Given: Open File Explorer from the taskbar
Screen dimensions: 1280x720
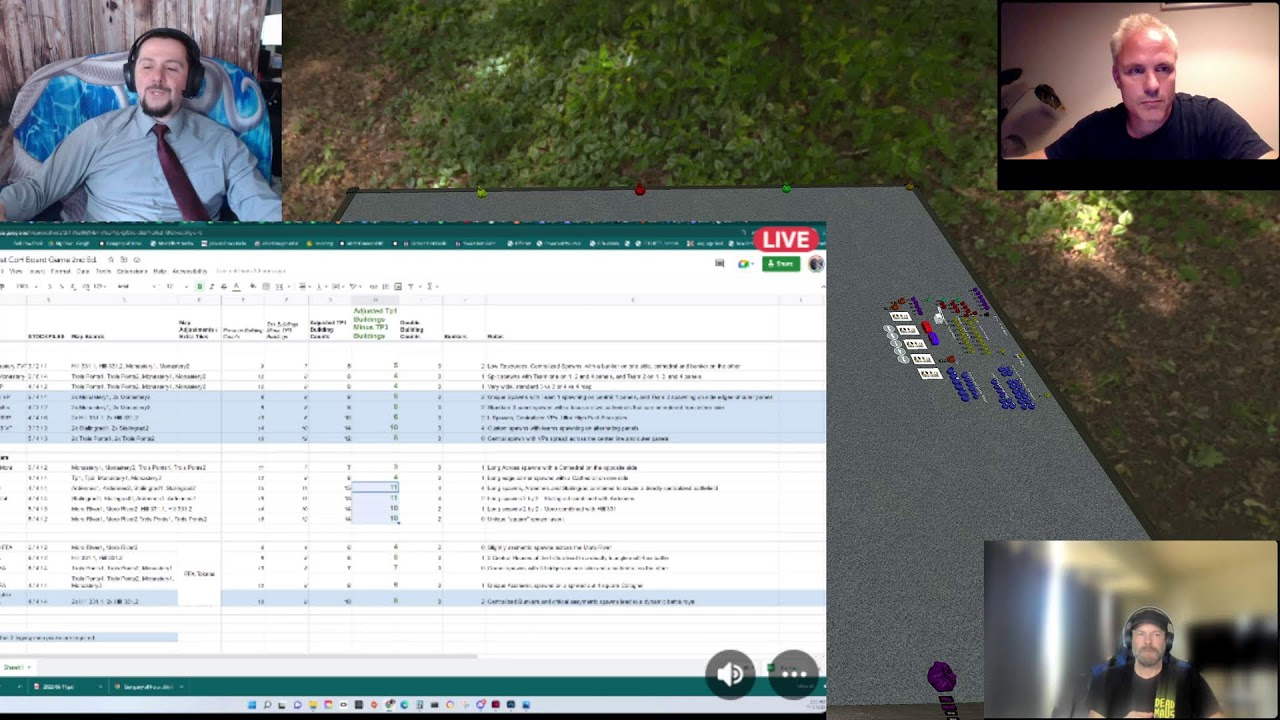Looking at the screenshot, I should point(313,704).
